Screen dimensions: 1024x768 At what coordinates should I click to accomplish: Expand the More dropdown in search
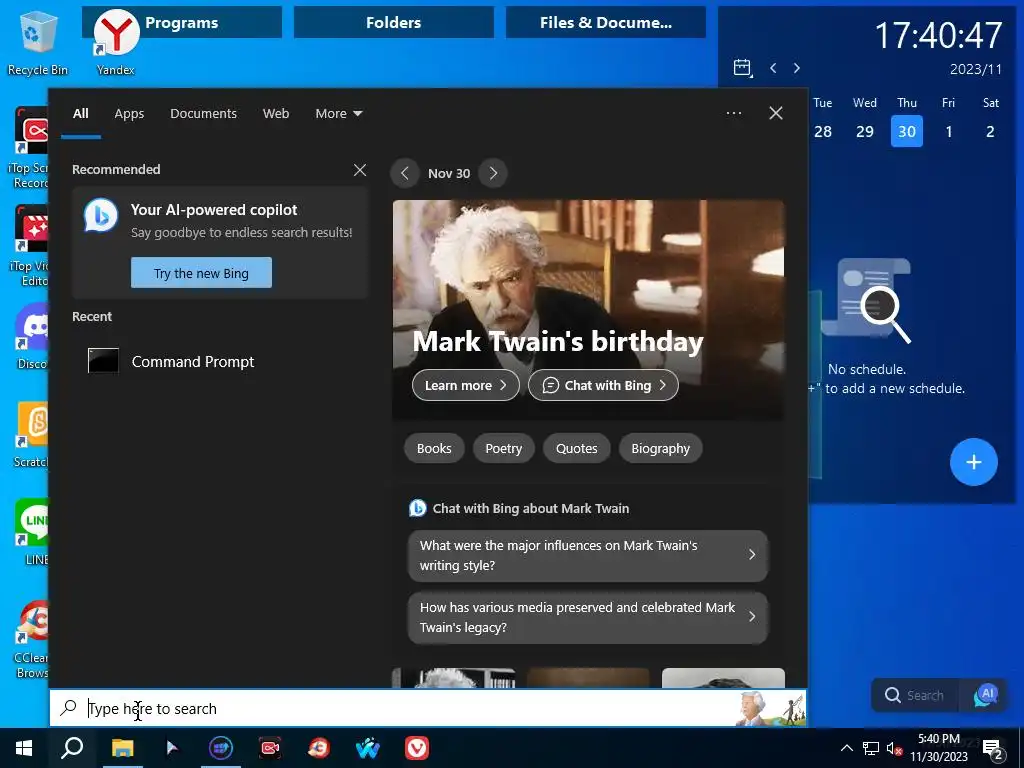[x=338, y=114]
